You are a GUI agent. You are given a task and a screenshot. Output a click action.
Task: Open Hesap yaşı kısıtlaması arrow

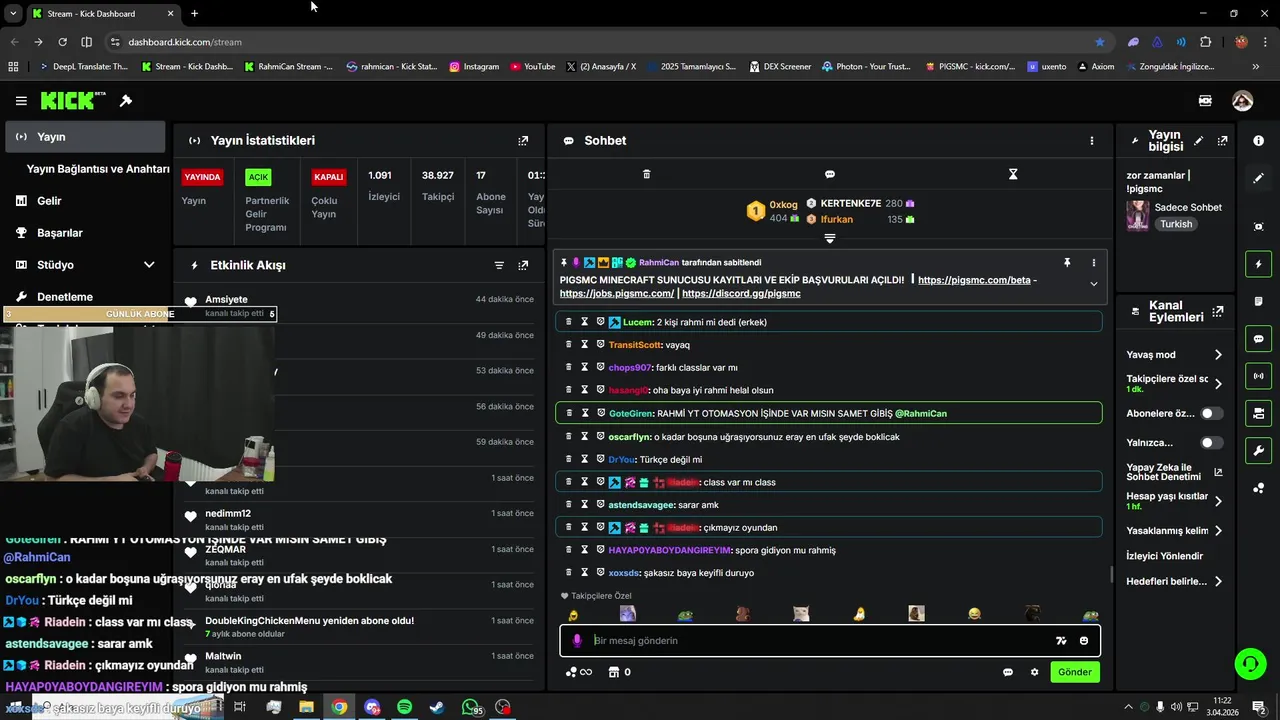(1218, 501)
